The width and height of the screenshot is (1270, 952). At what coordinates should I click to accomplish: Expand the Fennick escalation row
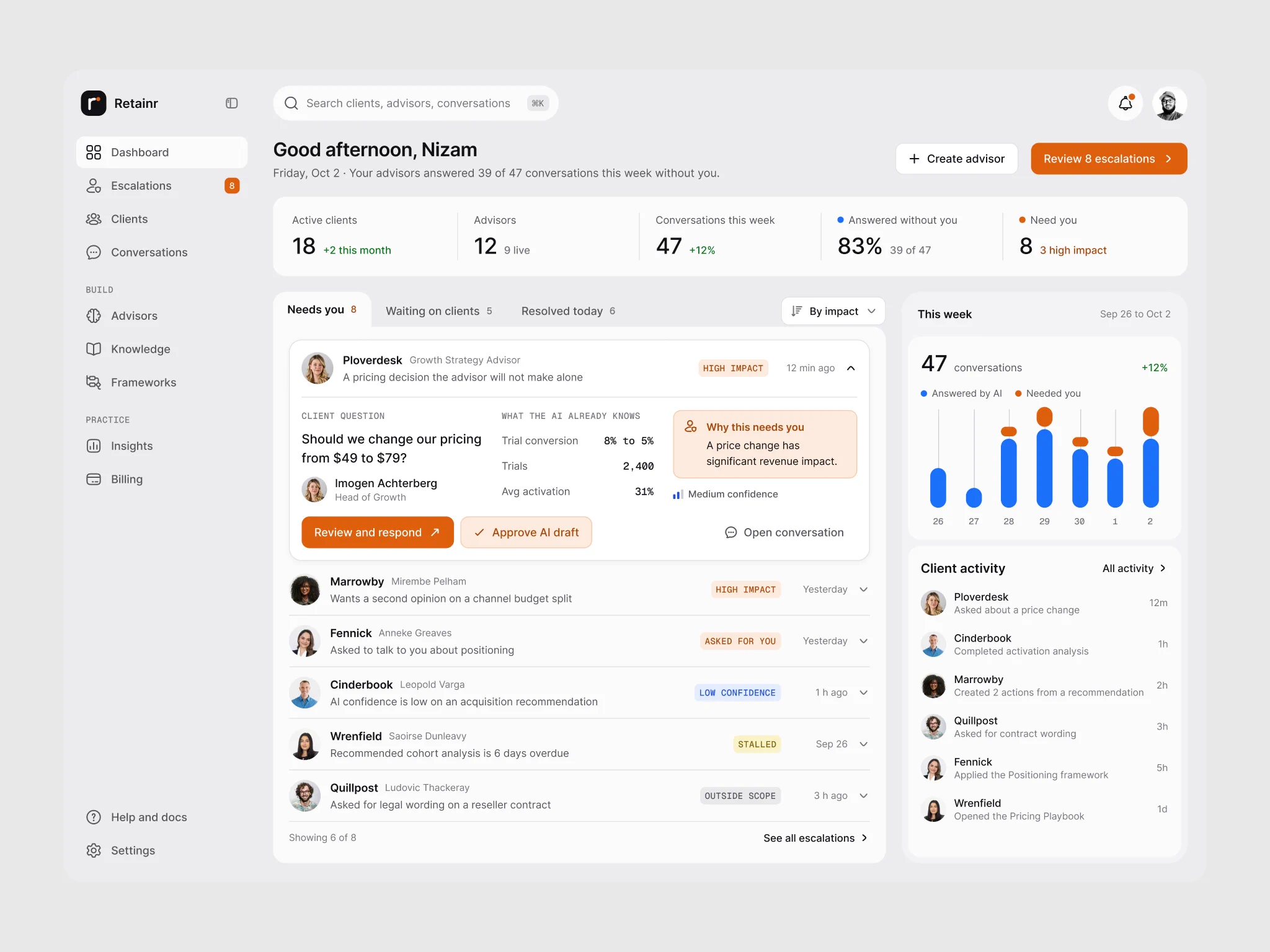point(864,641)
